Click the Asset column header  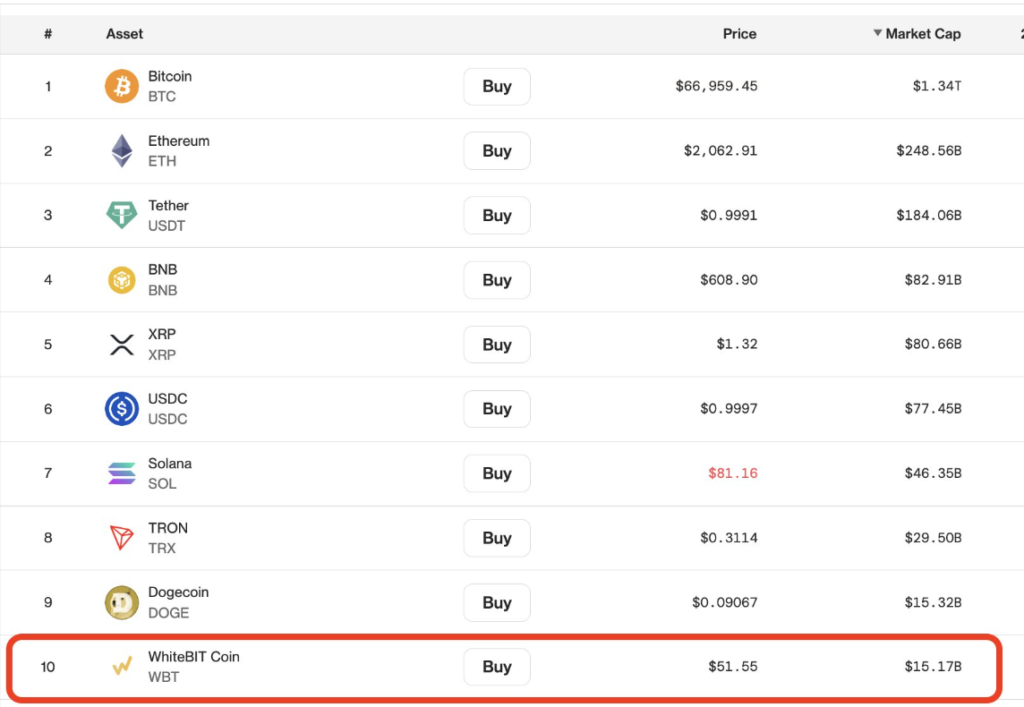click(x=124, y=33)
